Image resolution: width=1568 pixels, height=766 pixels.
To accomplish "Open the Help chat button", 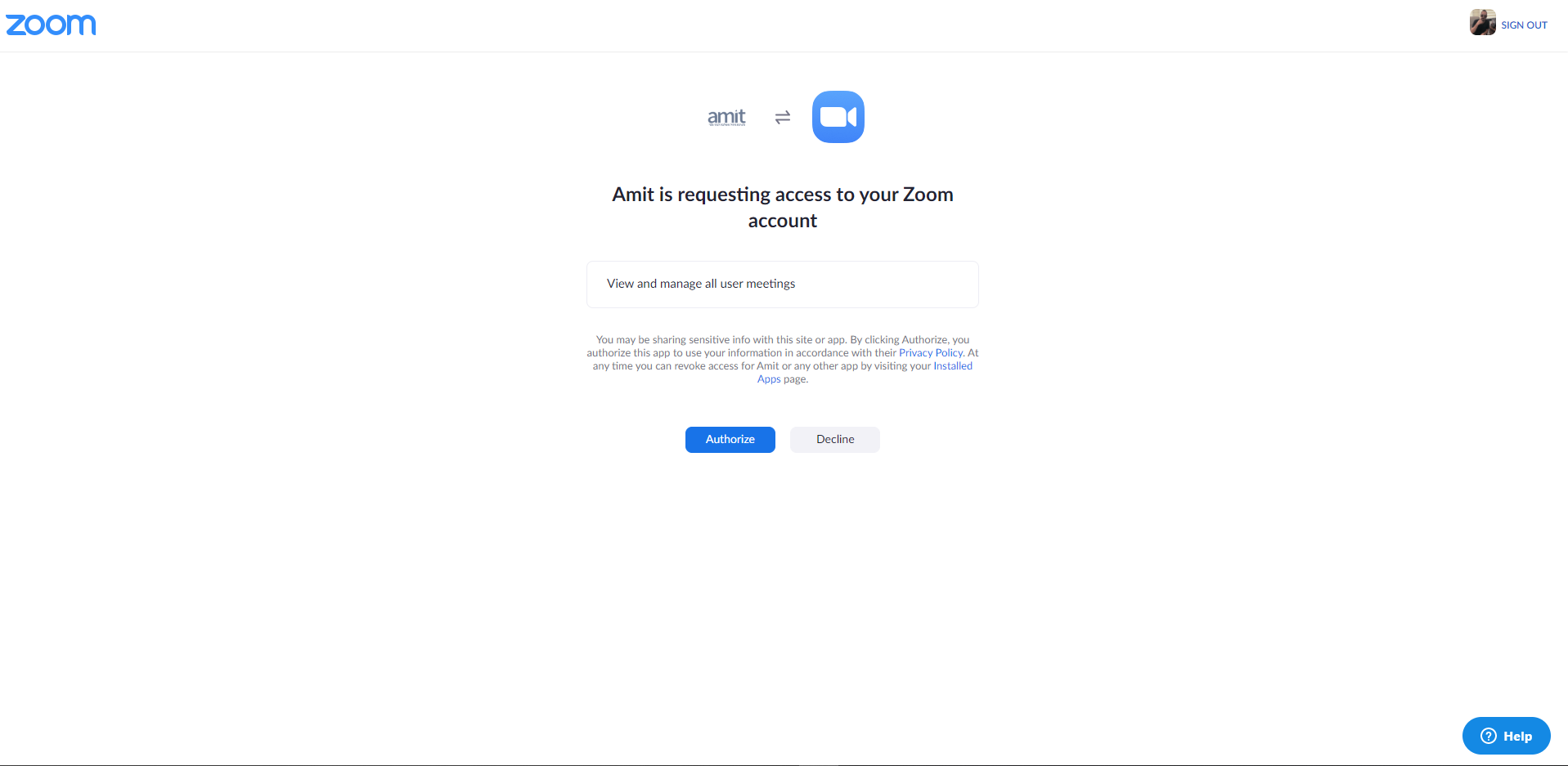I will click(x=1507, y=736).
